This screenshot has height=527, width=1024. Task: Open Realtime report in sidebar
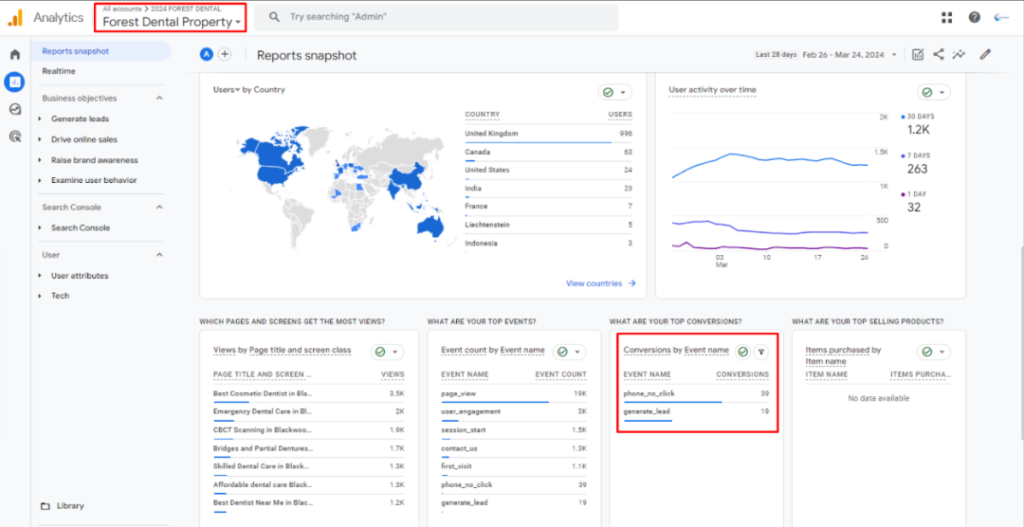click(59, 71)
